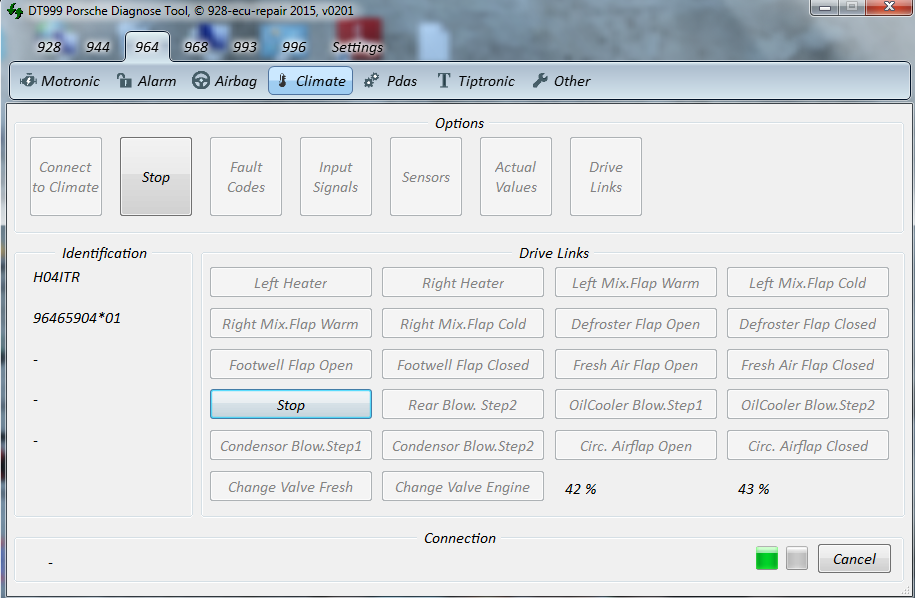Select the Alarm module padlock icon

pyautogui.click(x=125, y=81)
